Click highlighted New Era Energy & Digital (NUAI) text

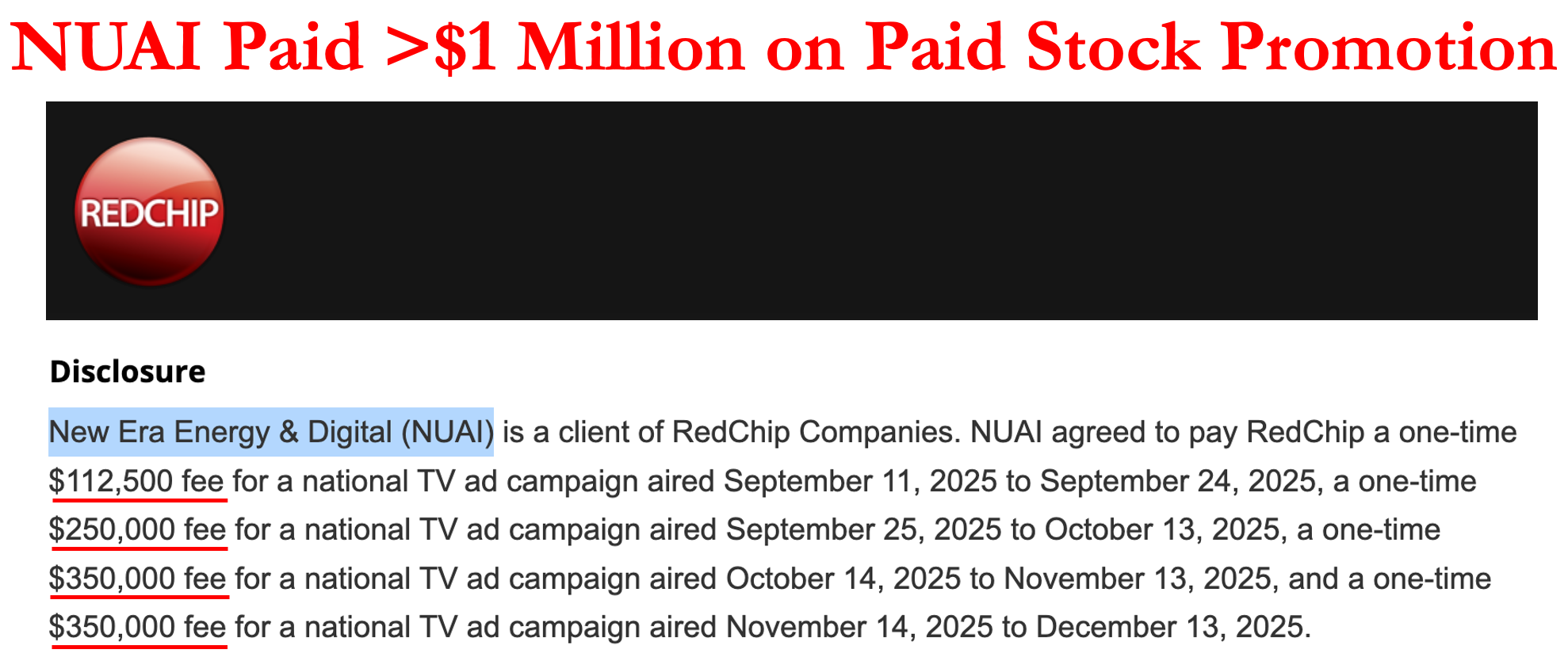(x=271, y=432)
